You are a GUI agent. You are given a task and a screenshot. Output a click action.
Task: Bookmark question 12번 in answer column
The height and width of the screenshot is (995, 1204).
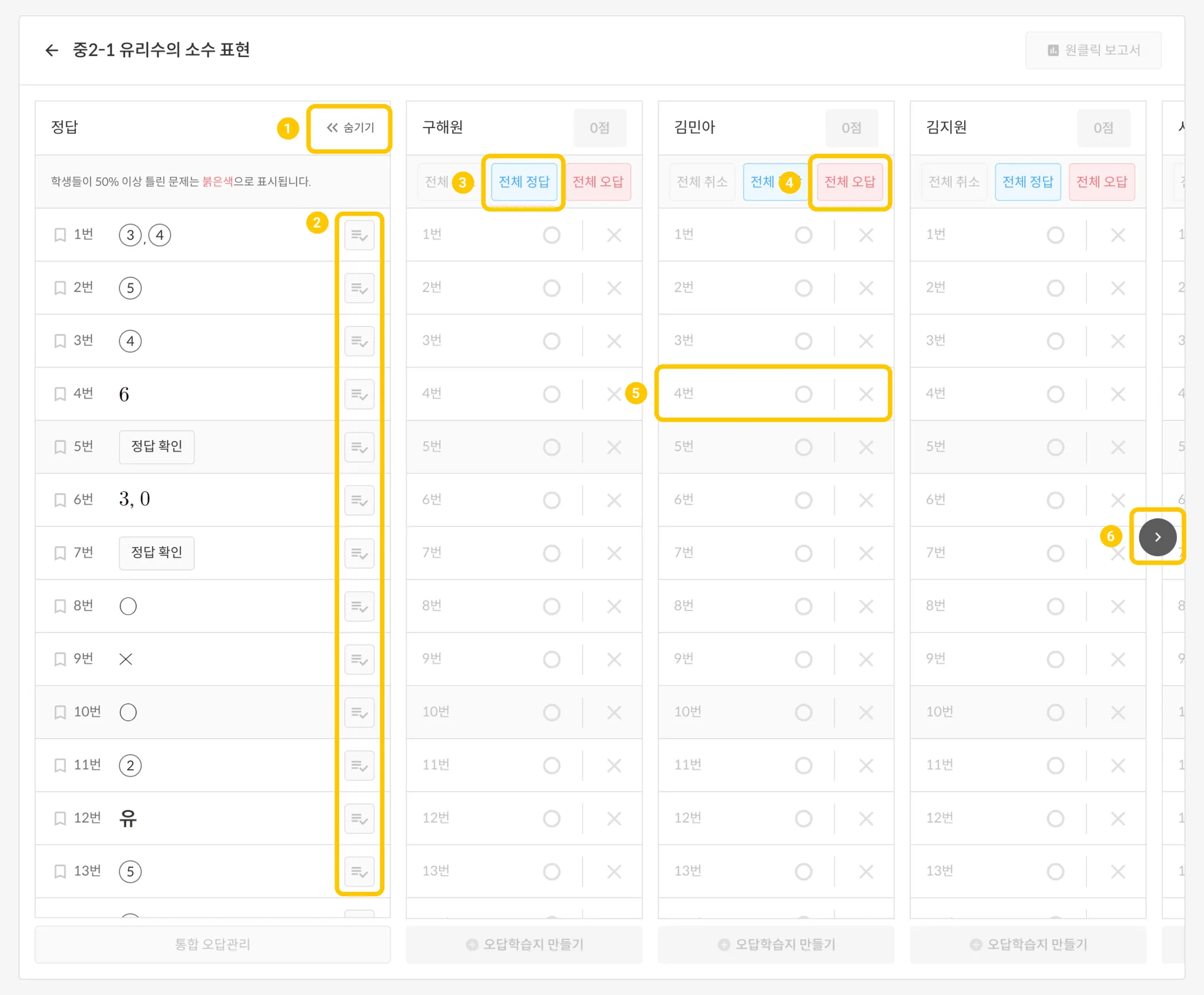[x=60, y=819]
